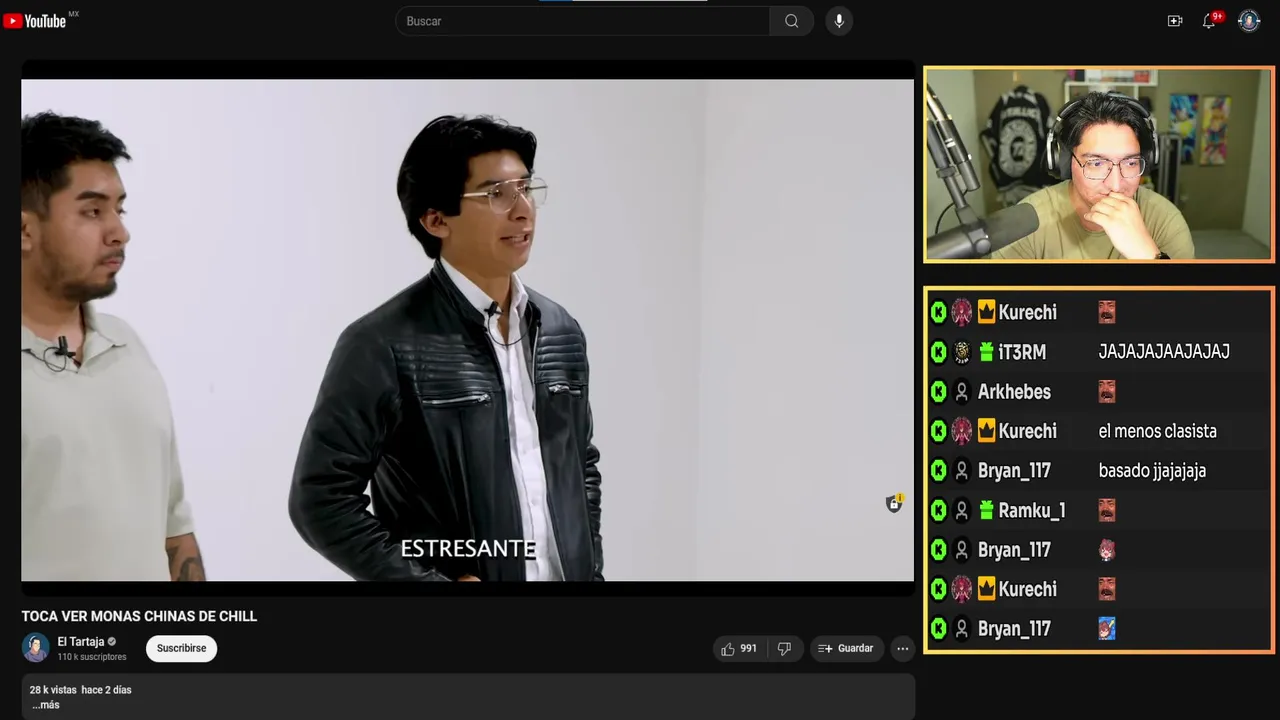The height and width of the screenshot is (720, 1280).
Task: Click the green gift badge next to Ramku_1
Action: coord(987,511)
